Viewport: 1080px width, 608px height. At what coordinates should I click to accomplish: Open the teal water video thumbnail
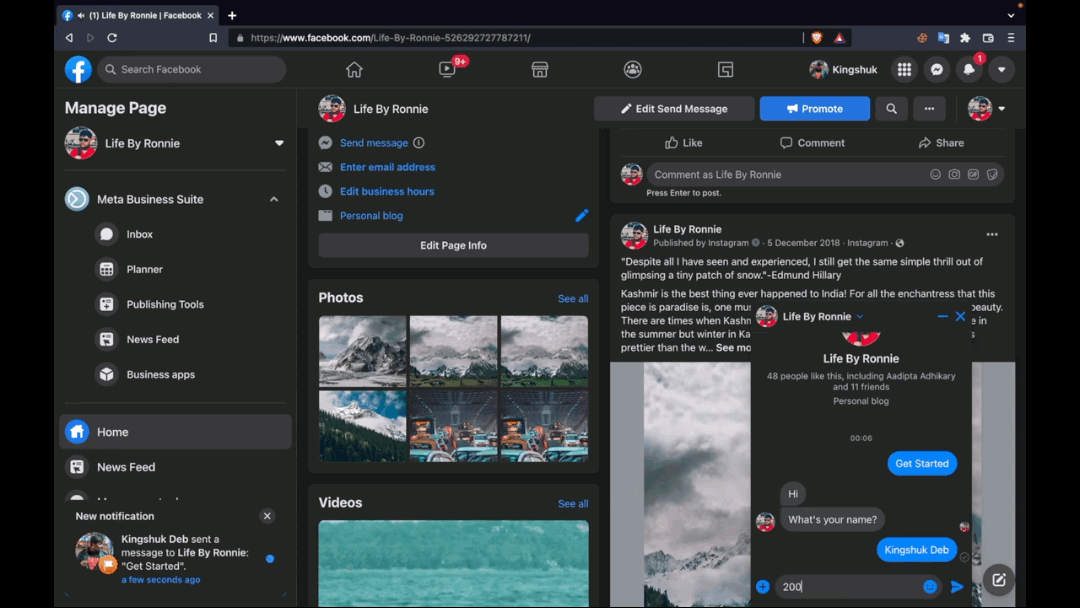(x=453, y=563)
